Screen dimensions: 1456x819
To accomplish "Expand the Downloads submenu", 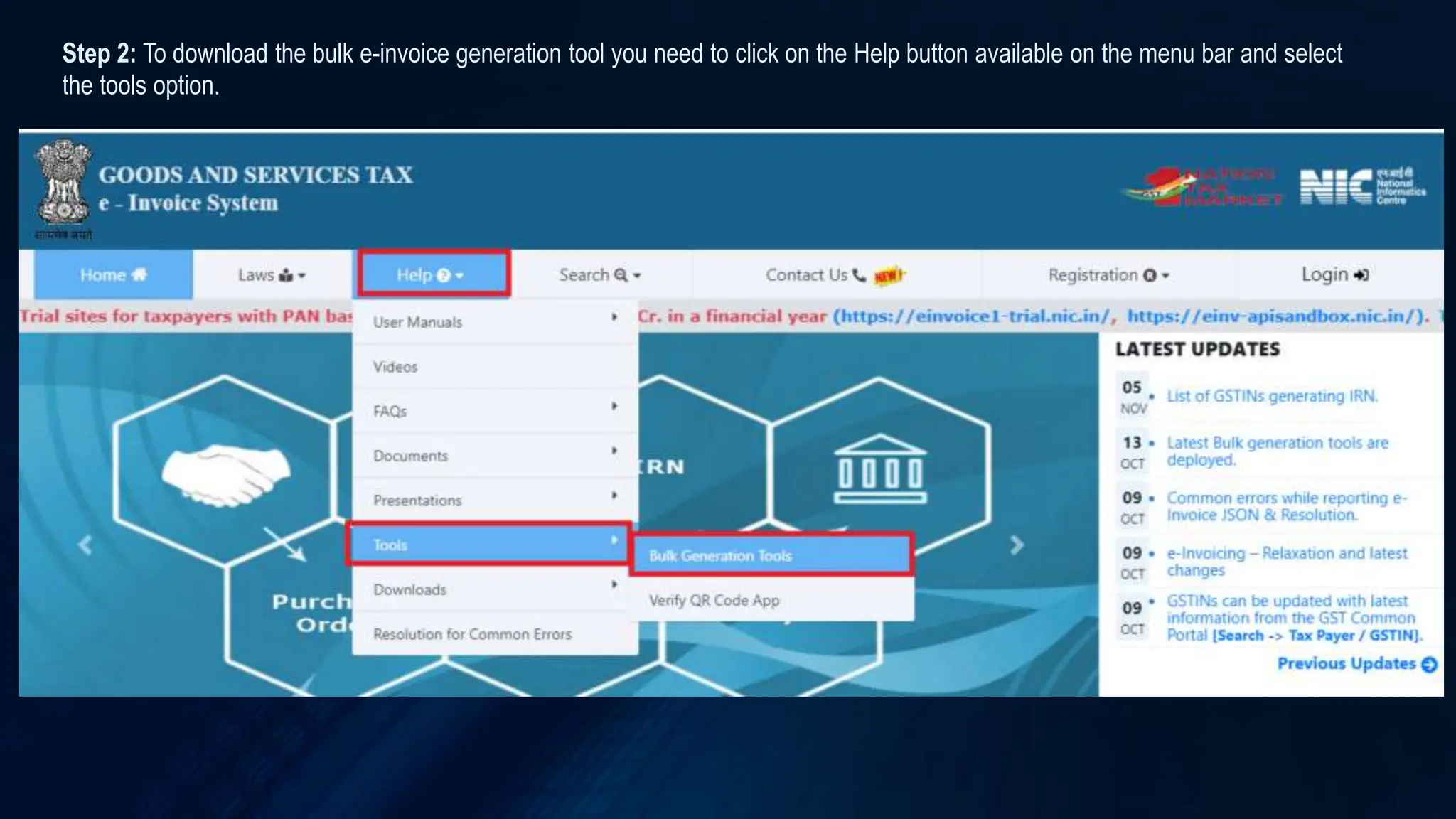I will tap(495, 589).
